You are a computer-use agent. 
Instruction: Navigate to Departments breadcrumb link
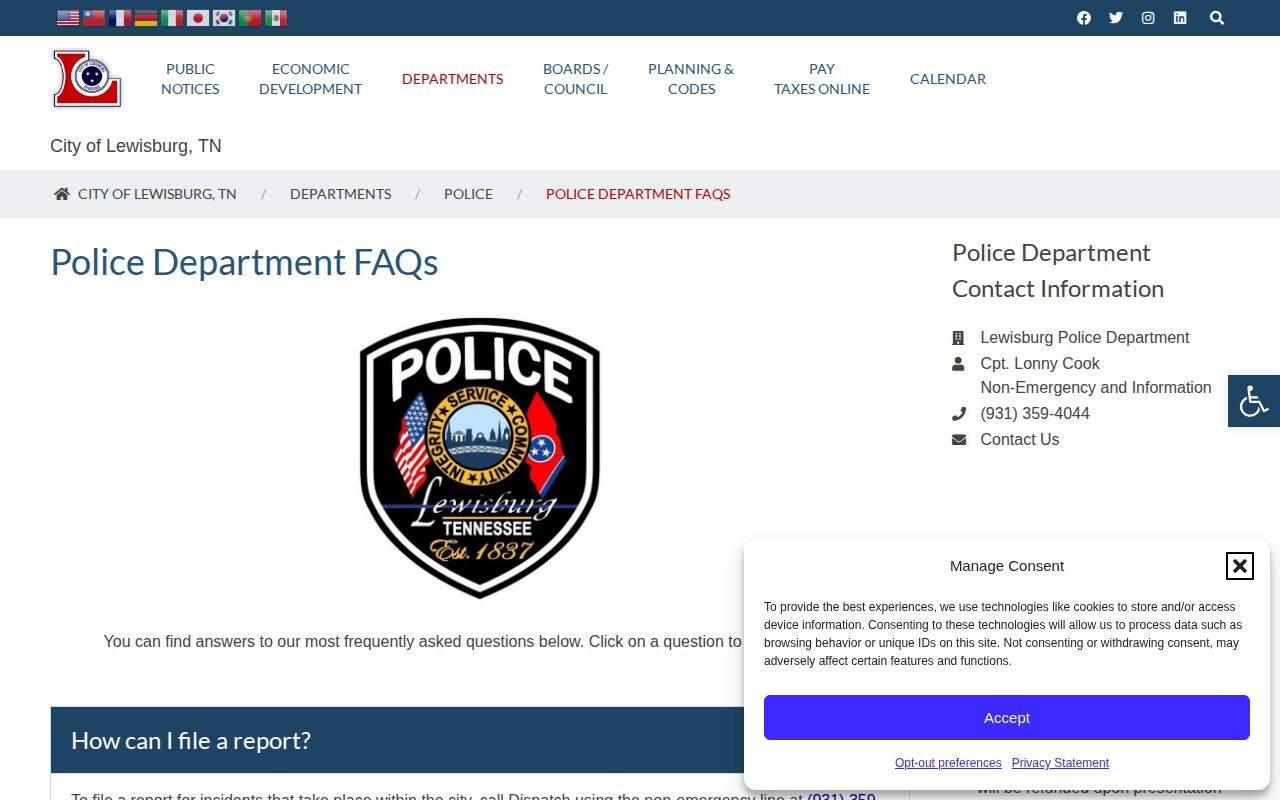click(x=341, y=194)
